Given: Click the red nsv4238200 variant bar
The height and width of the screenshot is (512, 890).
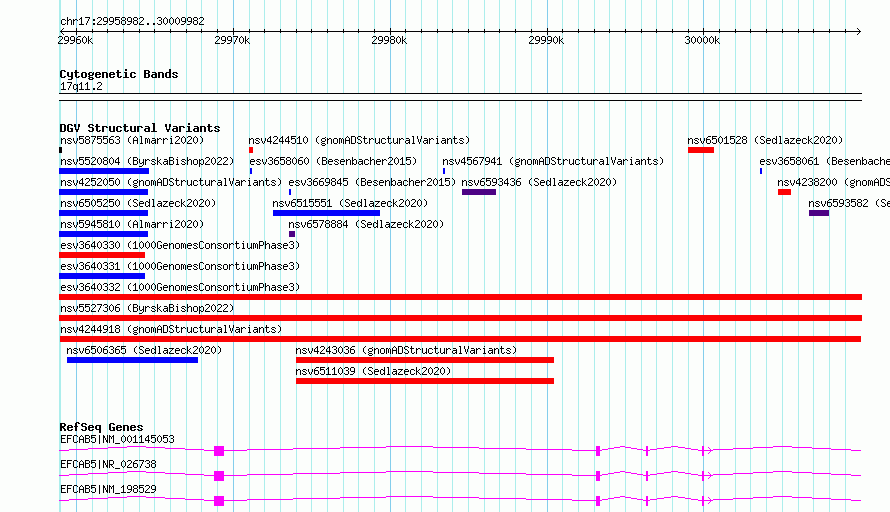Looking at the screenshot, I should click(x=784, y=192).
